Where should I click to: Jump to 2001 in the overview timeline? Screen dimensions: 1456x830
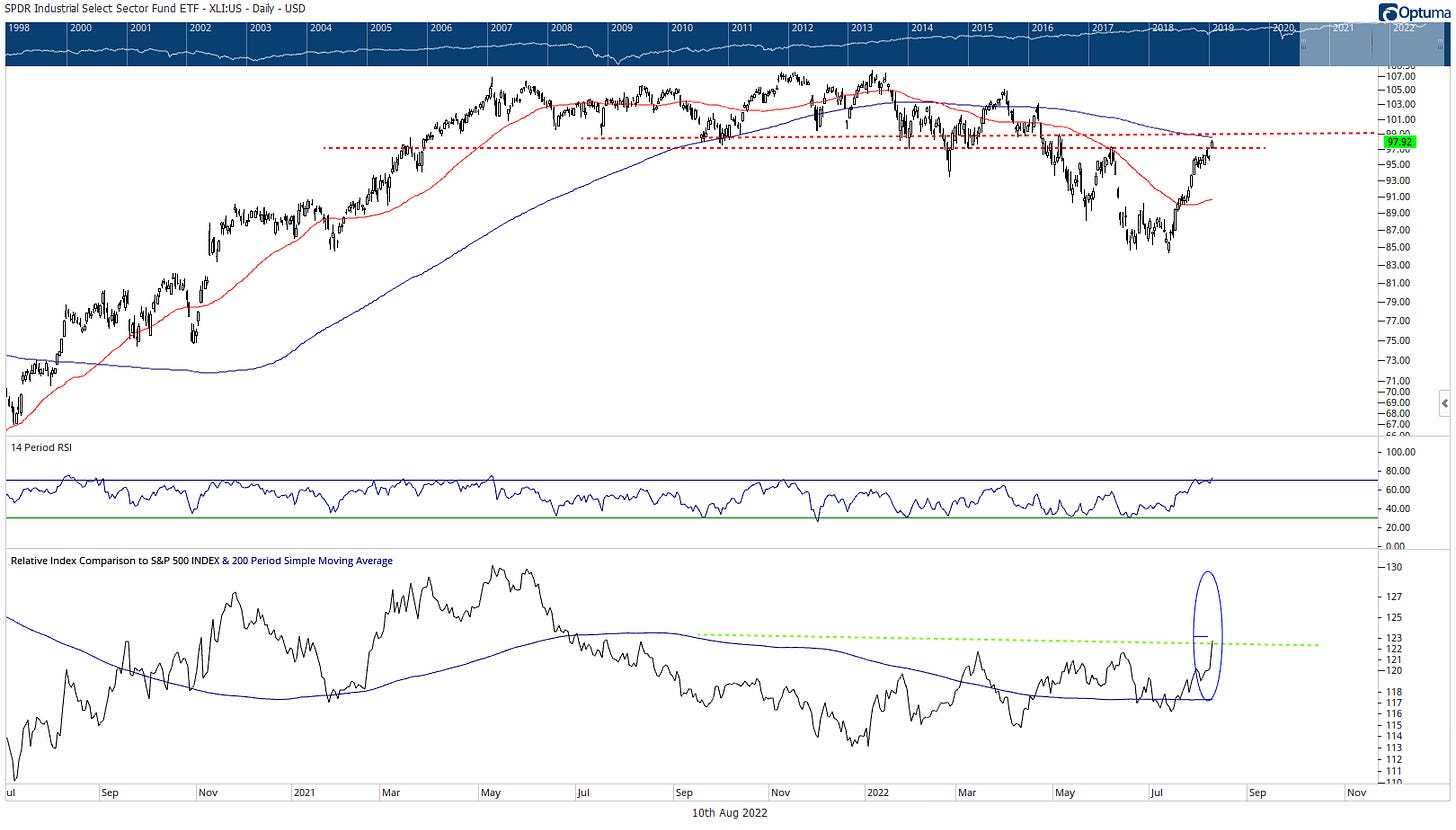(x=140, y=28)
